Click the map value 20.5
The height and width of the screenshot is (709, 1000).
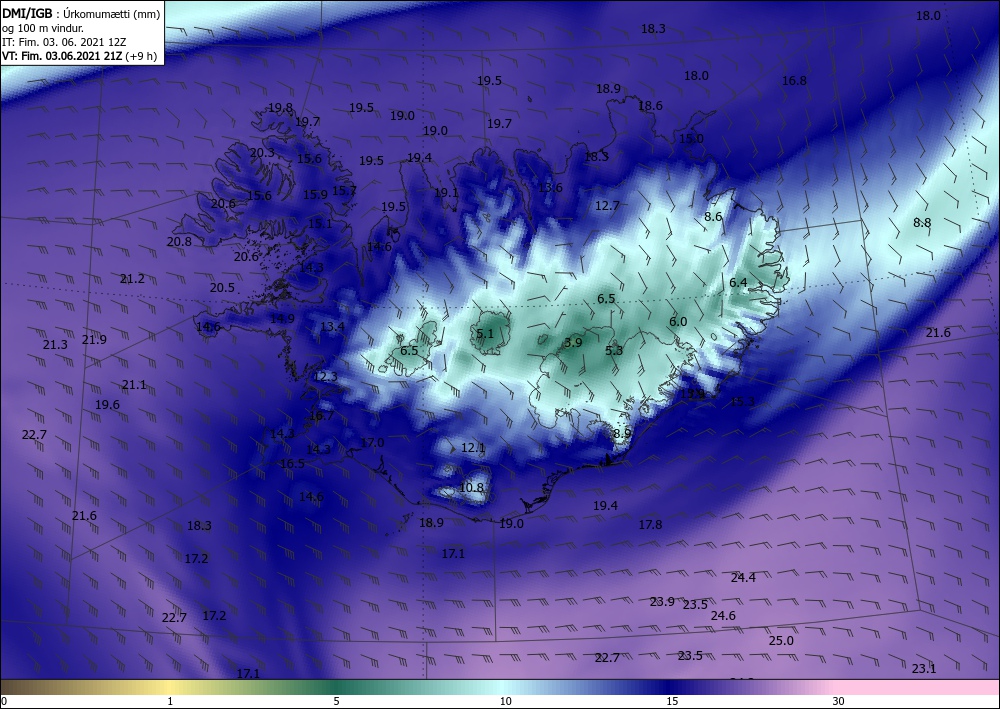[222, 288]
